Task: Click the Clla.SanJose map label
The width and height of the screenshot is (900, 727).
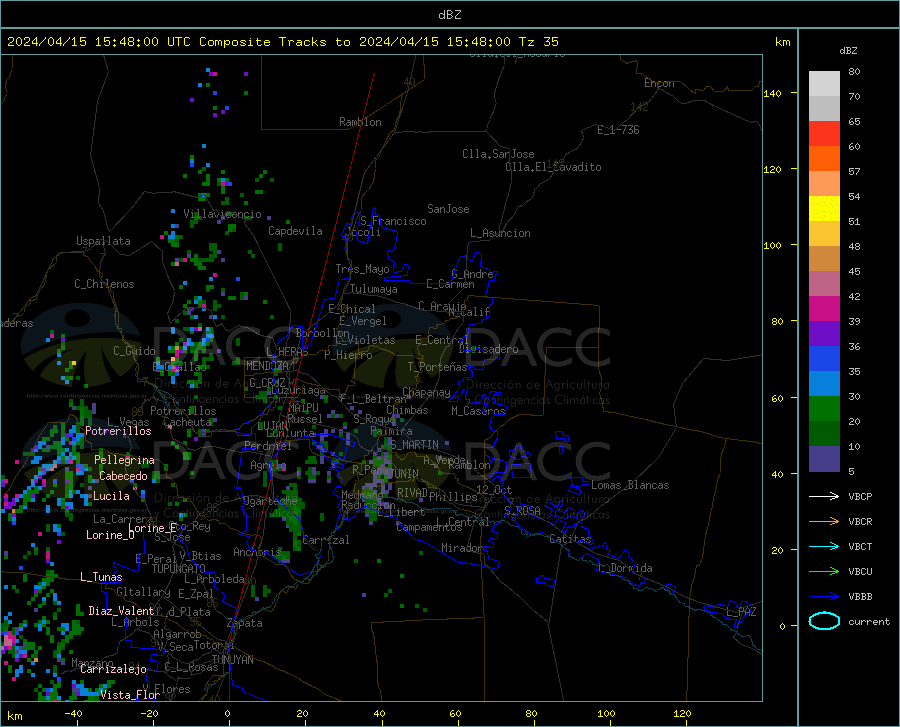Action: (x=498, y=154)
